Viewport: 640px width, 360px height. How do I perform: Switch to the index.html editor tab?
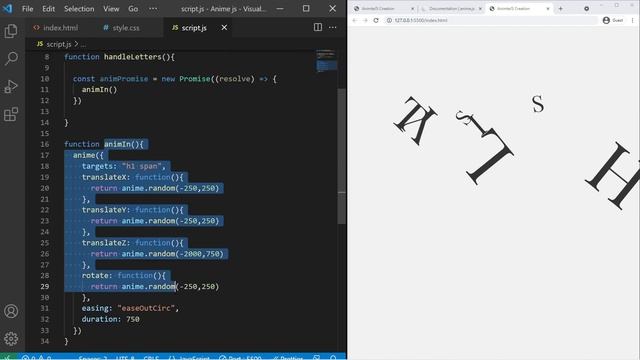point(56,28)
